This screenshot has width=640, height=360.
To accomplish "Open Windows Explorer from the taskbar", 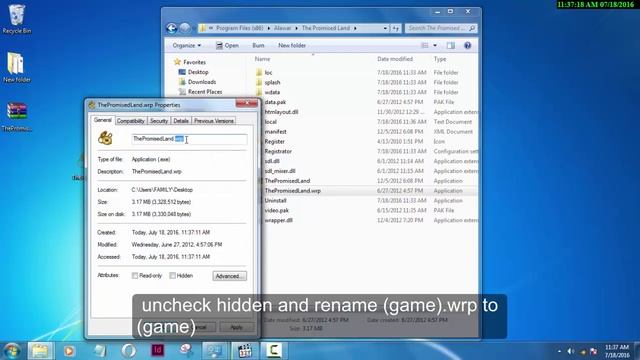I will coord(40,351).
